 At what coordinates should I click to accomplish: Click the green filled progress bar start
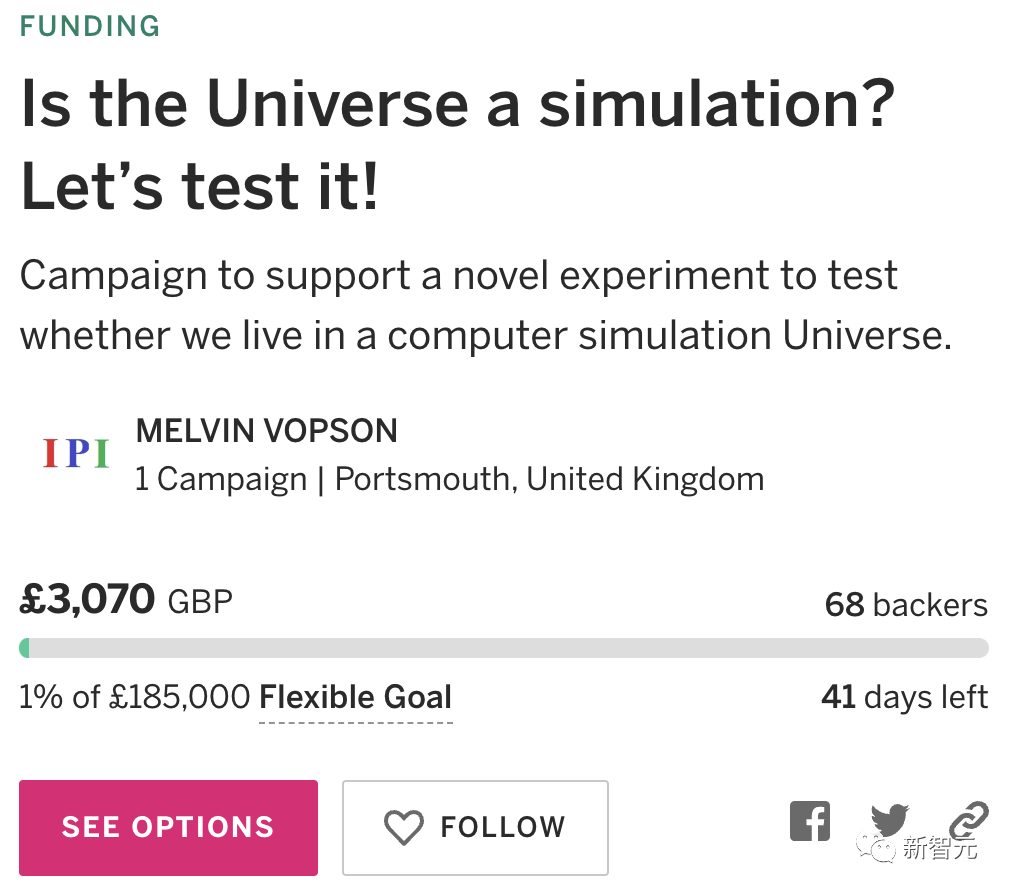tap(25, 648)
